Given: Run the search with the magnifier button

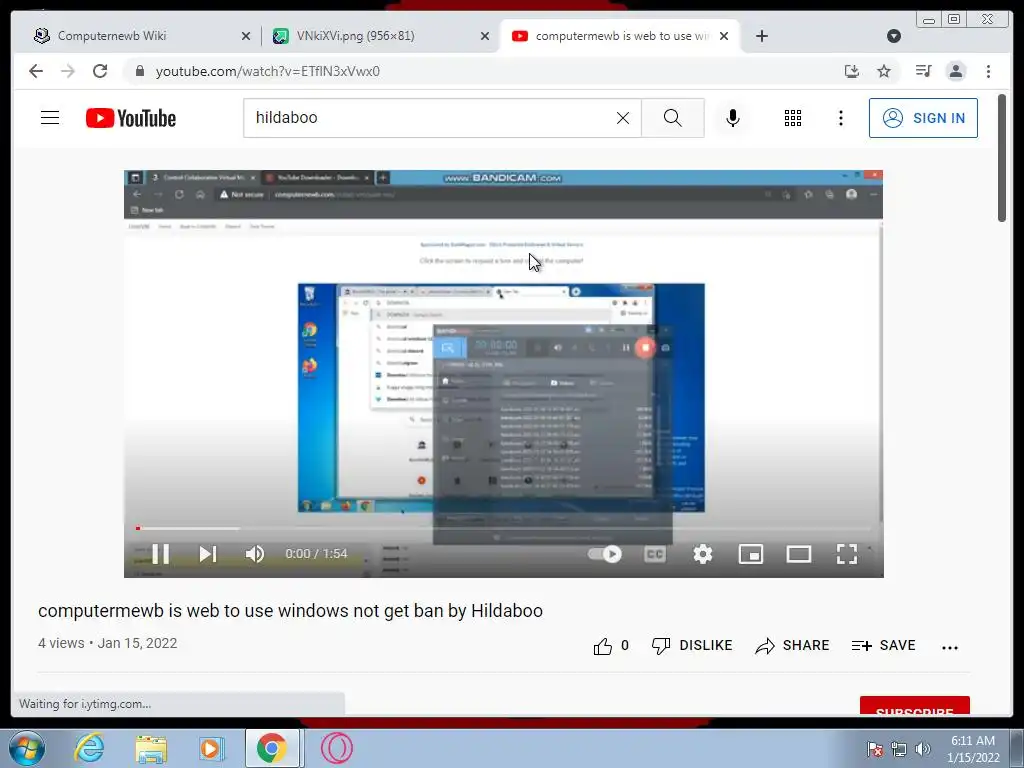Looking at the screenshot, I should (x=673, y=118).
